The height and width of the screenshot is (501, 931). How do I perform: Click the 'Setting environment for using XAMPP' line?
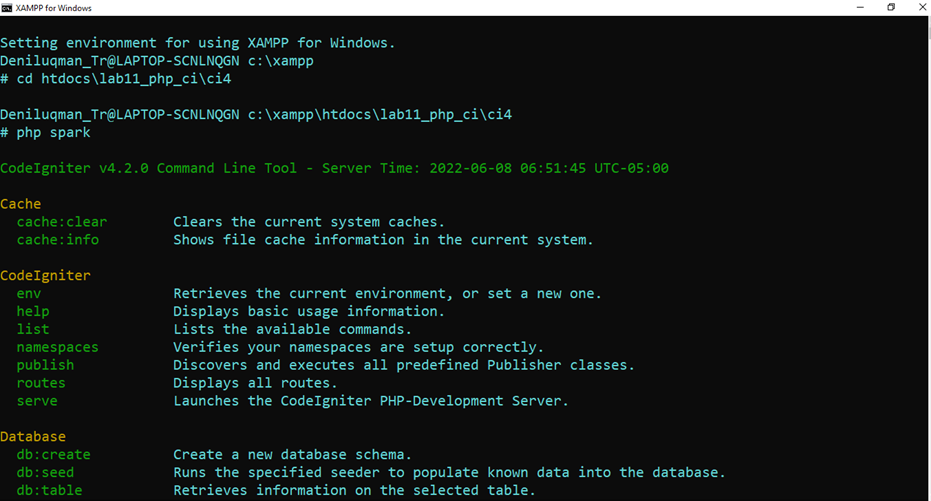(x=198, y=43)
